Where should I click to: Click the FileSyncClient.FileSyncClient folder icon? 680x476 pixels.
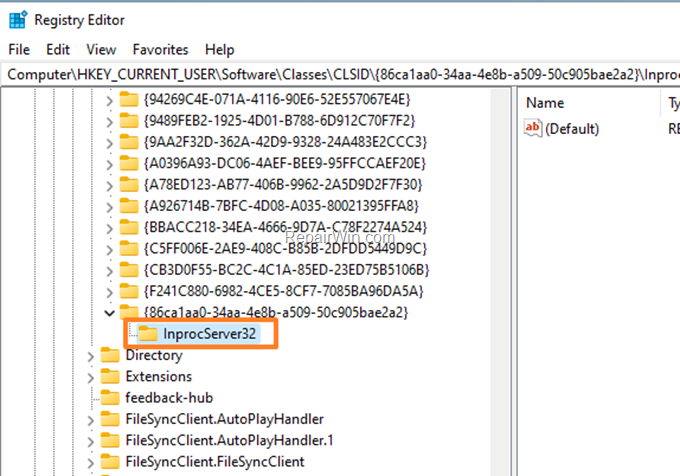110,461
